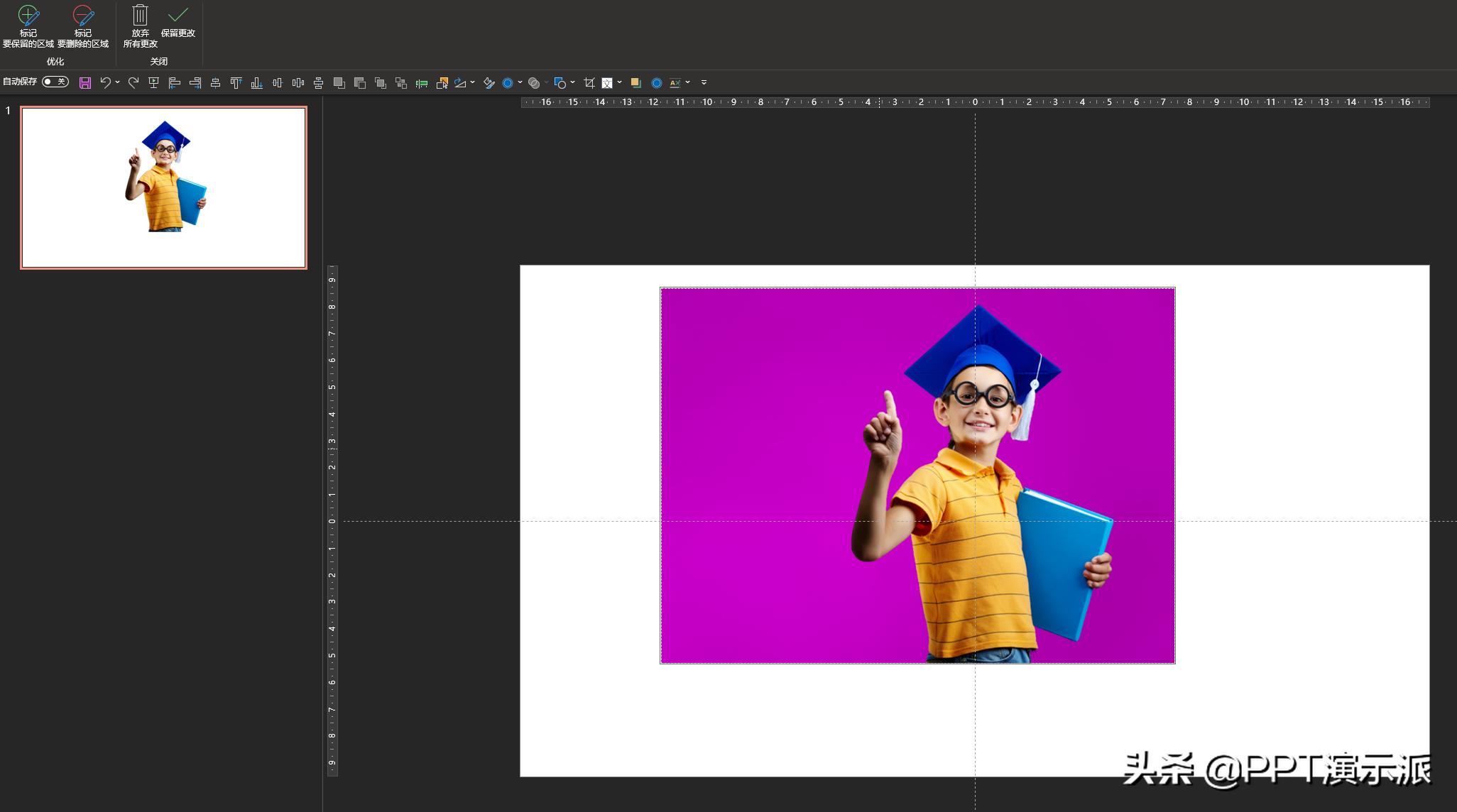This screenshot has height=812, width=1457.
Task: Click the Align Top icon
Action: [236, 83]
